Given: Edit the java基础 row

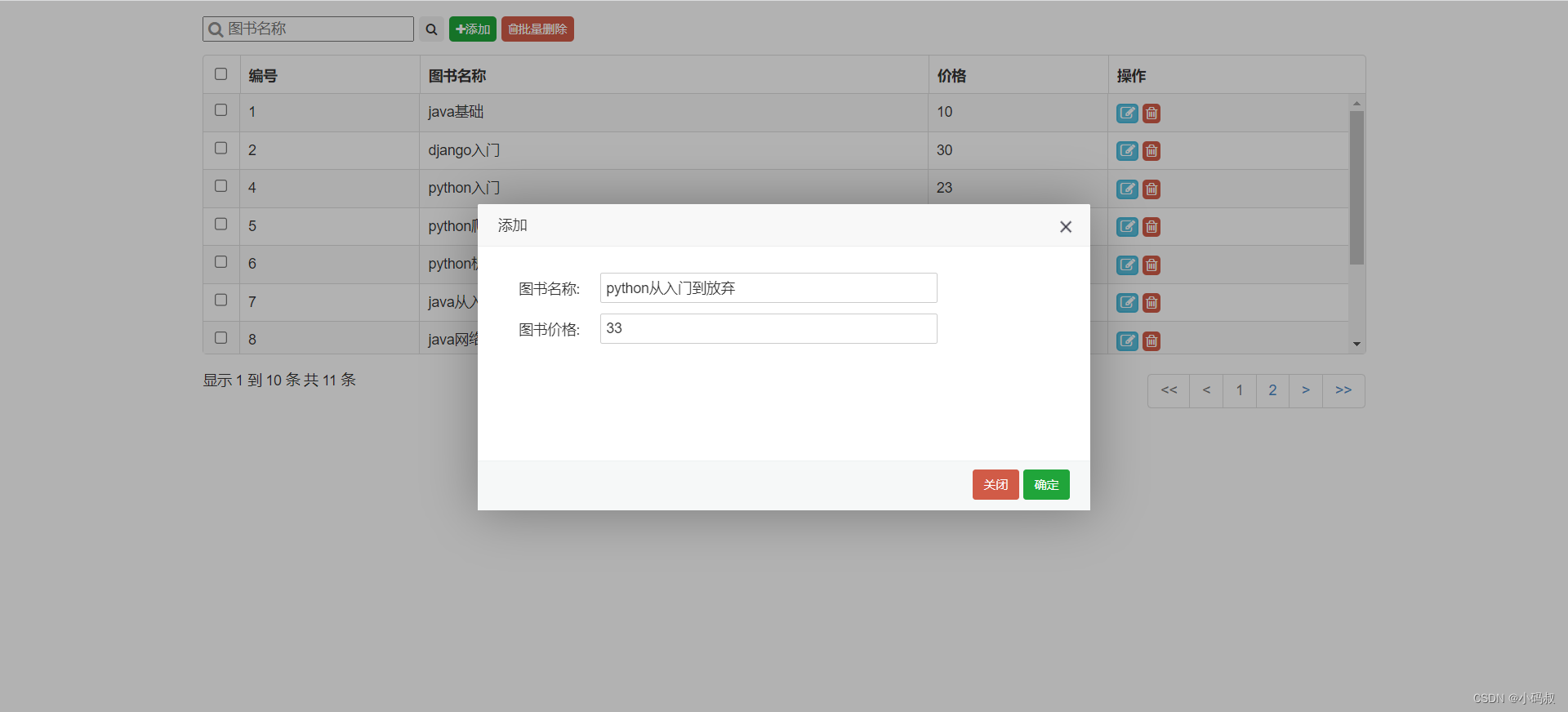Looking at the screenshot, I should 1127,113.
